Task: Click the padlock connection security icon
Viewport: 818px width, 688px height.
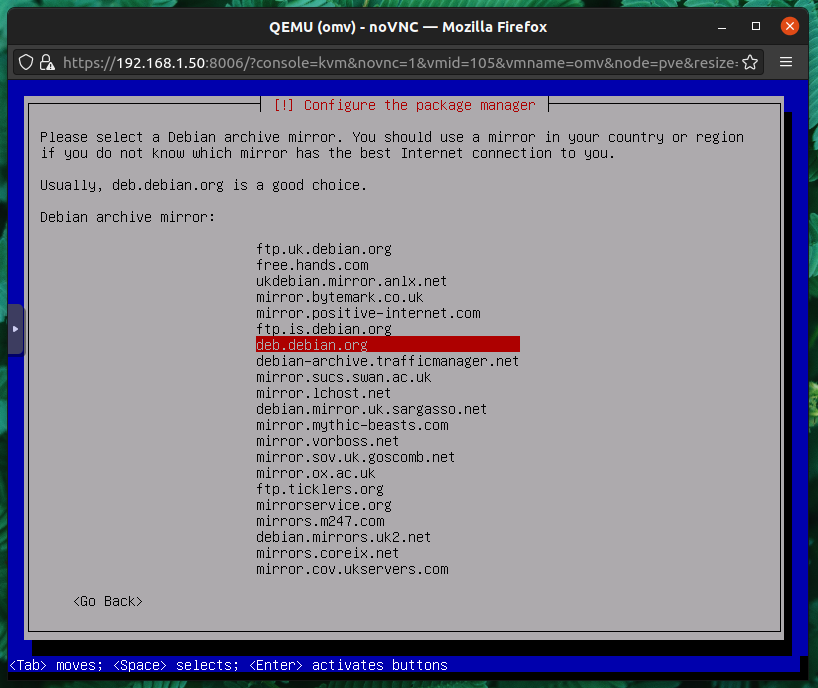Action: point(47,63)
